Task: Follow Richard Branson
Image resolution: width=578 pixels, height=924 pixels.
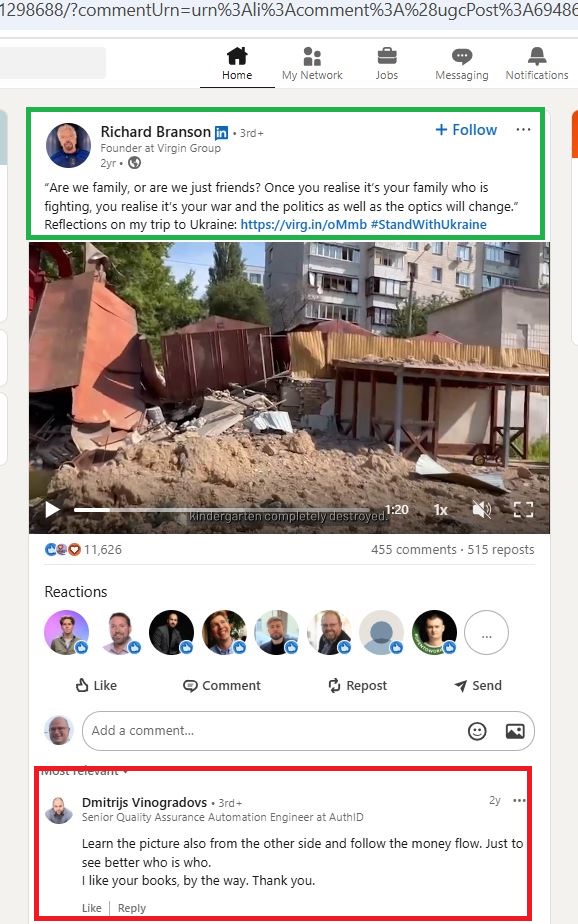Action: (466, 130)
